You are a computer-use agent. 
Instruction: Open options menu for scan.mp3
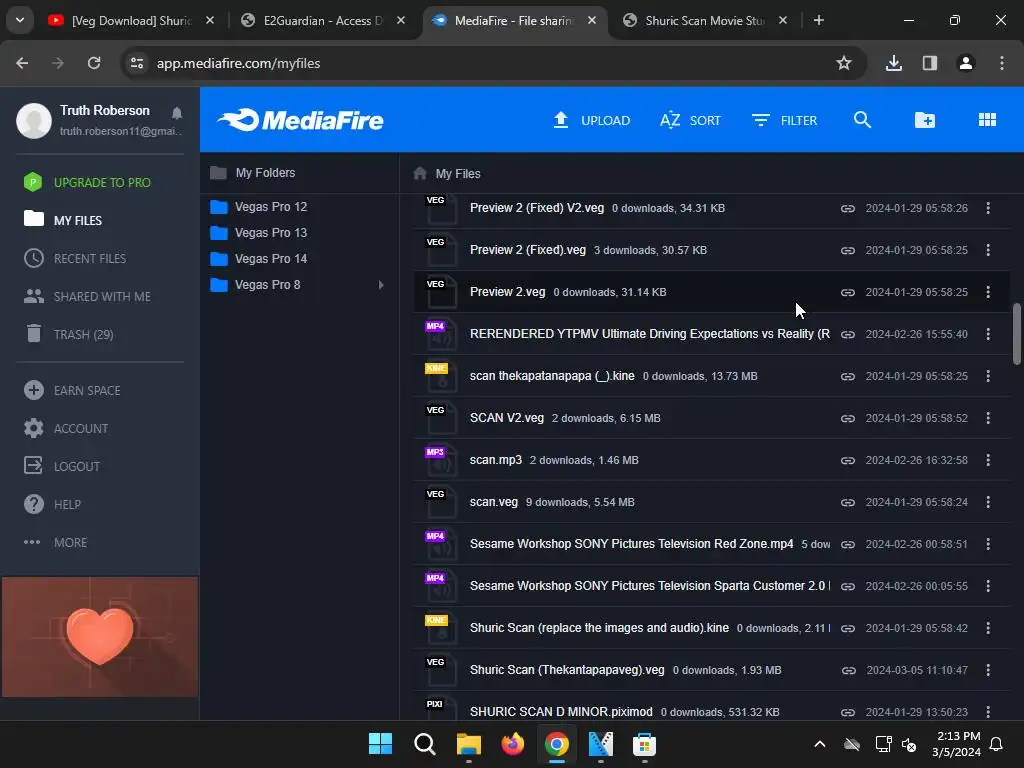pos(987,460)
